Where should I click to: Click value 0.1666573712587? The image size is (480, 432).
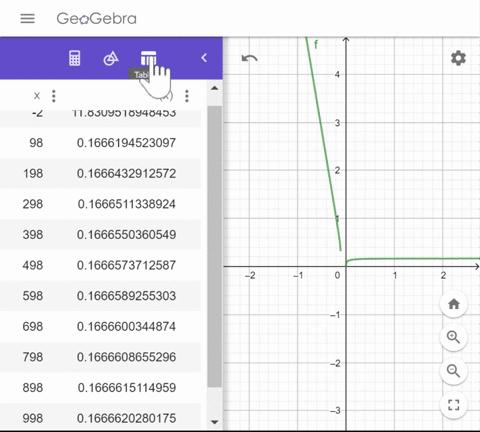(x=126, y=265)
